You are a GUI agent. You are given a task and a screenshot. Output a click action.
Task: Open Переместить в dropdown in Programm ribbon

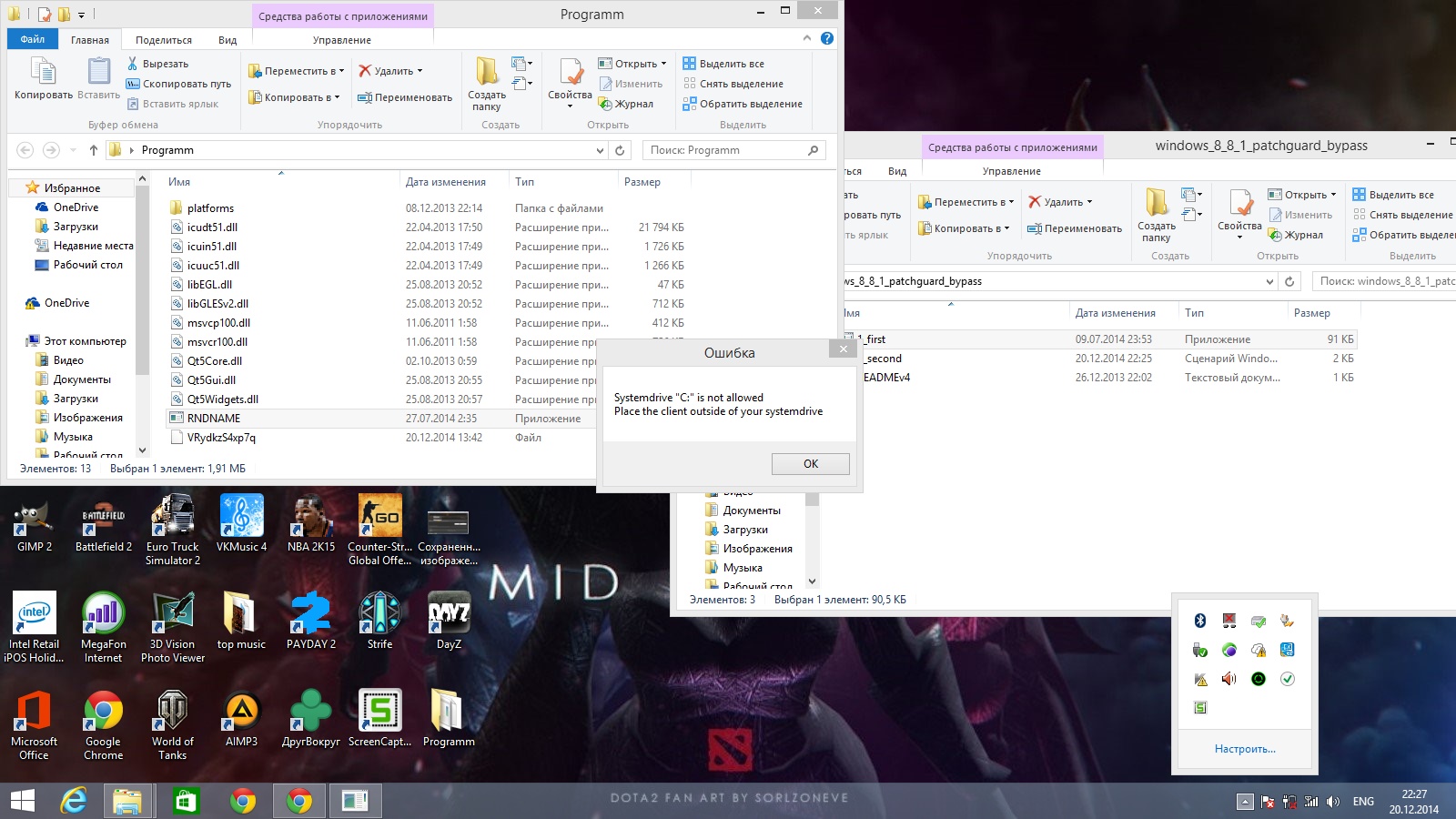click(x=296, y=71)
